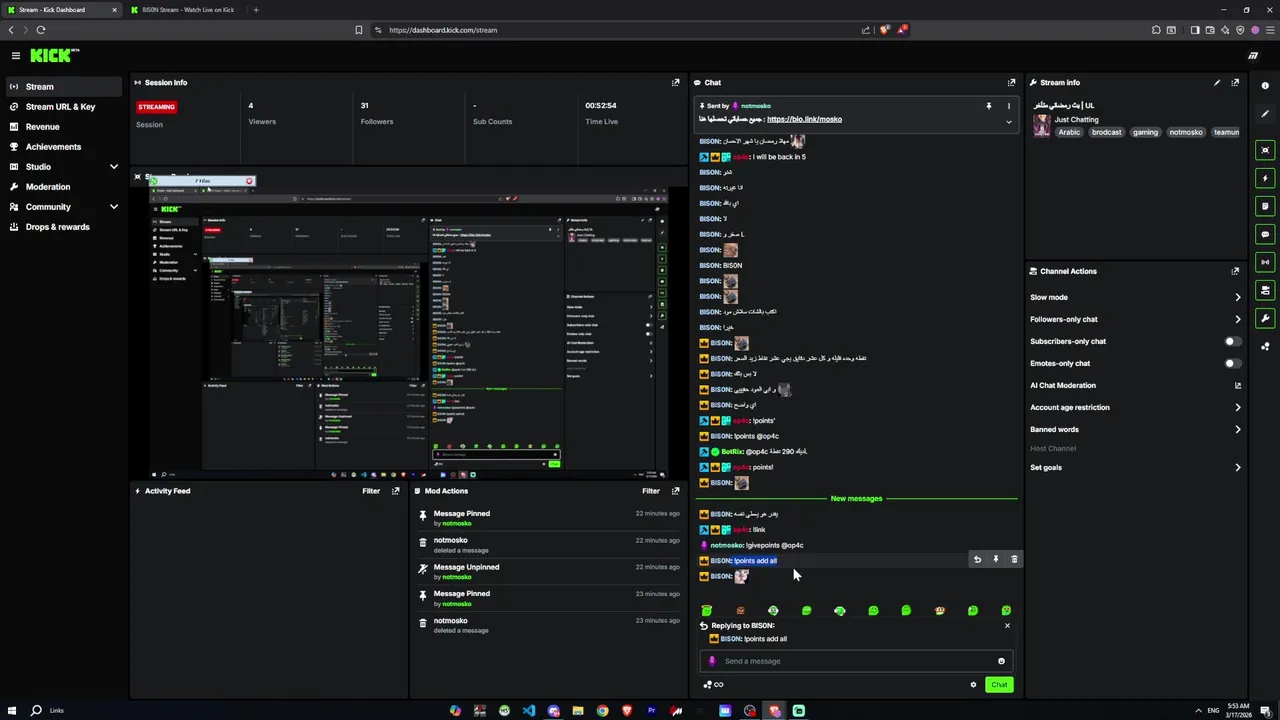Open the pinned message three-dot menu

tap(1008, 106)
